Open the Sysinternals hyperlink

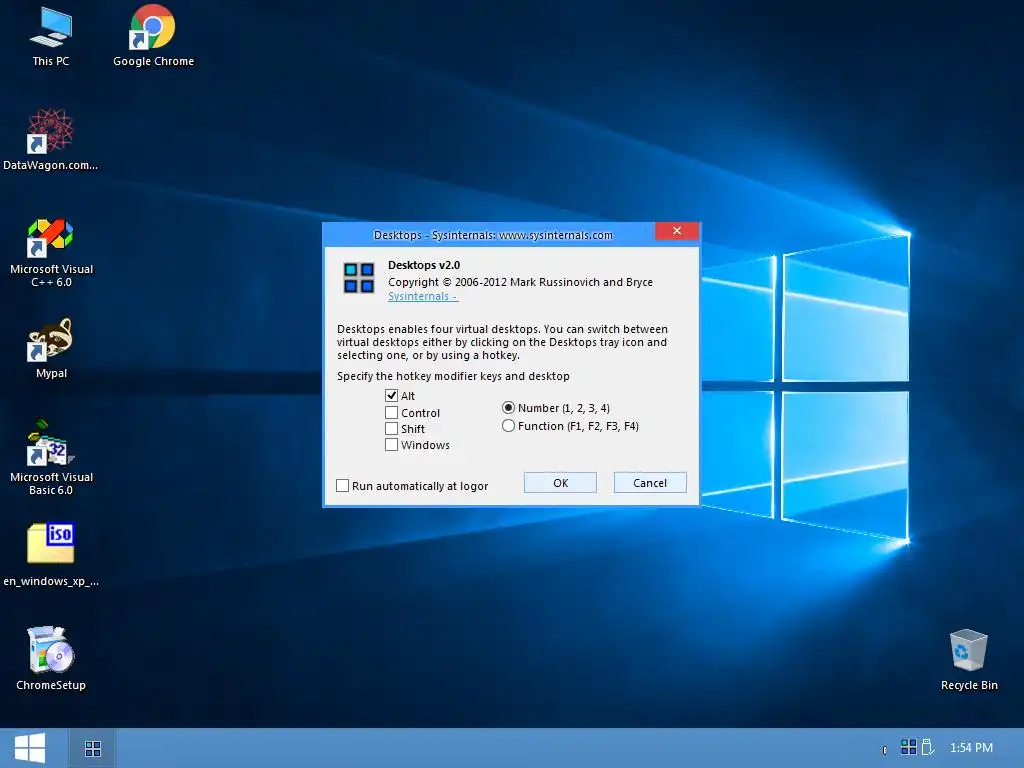[x=423, y=296]
